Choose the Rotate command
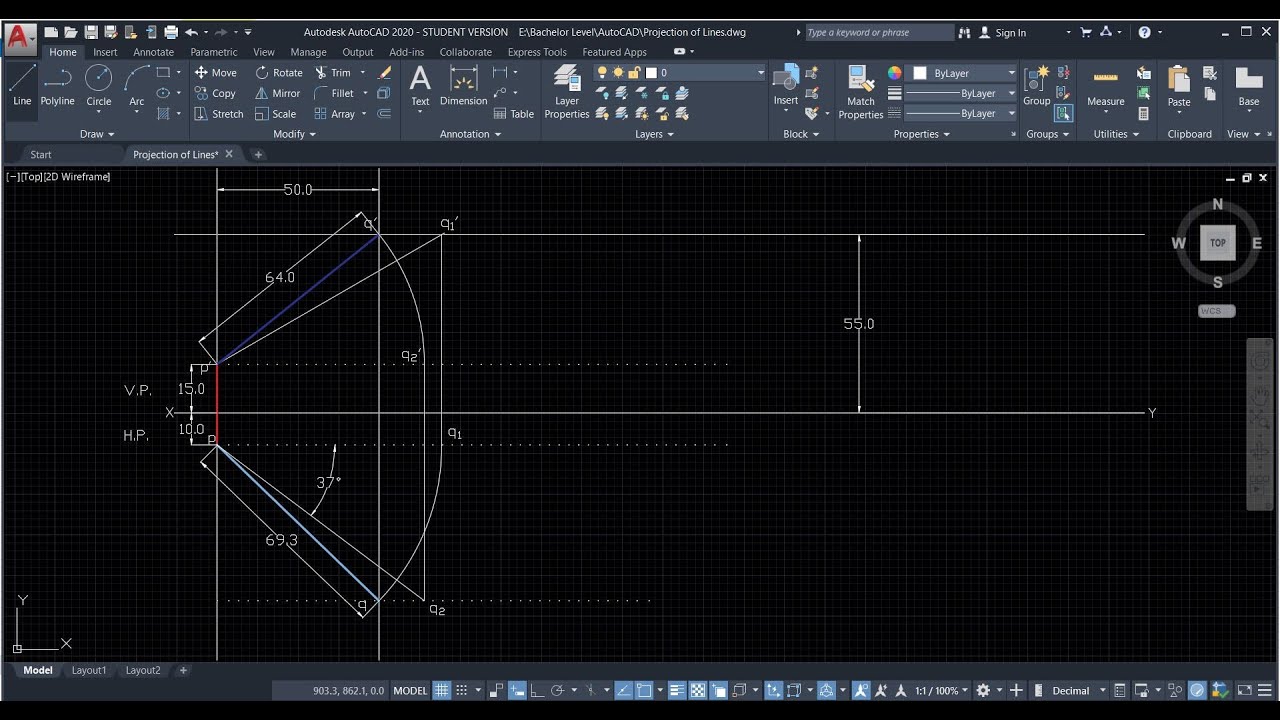The width and height of the screenshot is (1280, 720). 279,72
